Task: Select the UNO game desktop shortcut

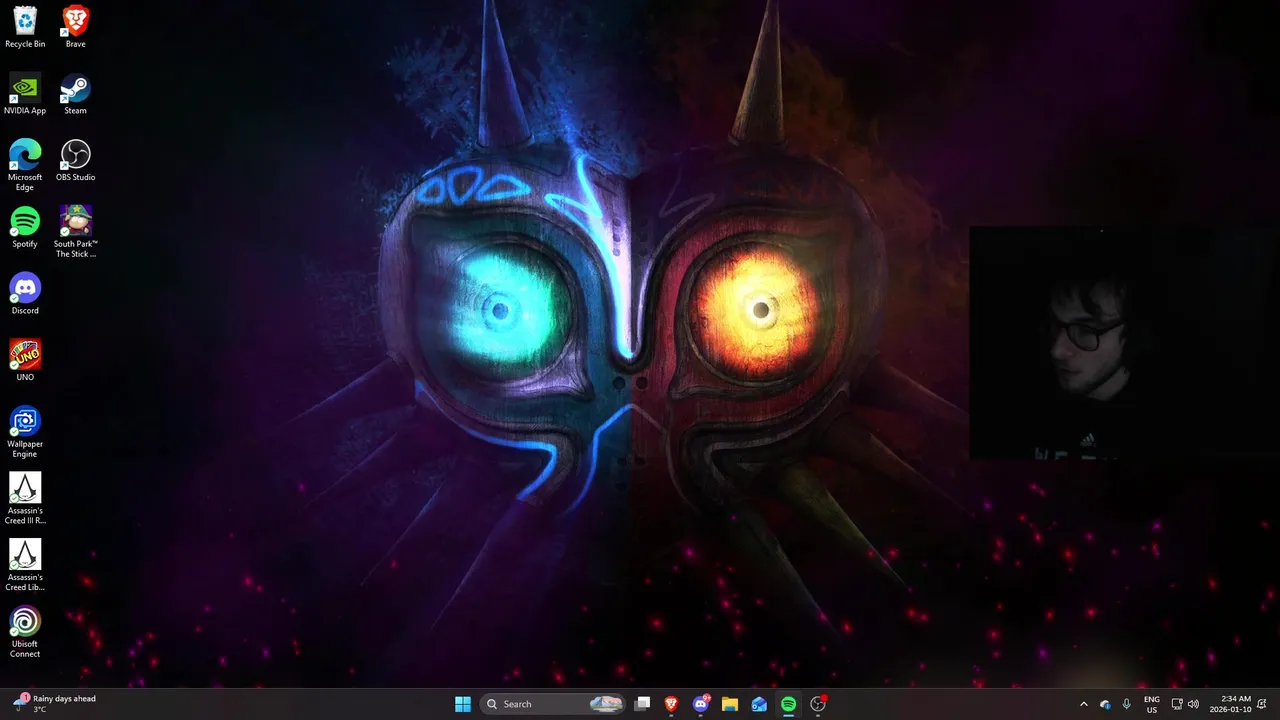Action: (25, 360)
